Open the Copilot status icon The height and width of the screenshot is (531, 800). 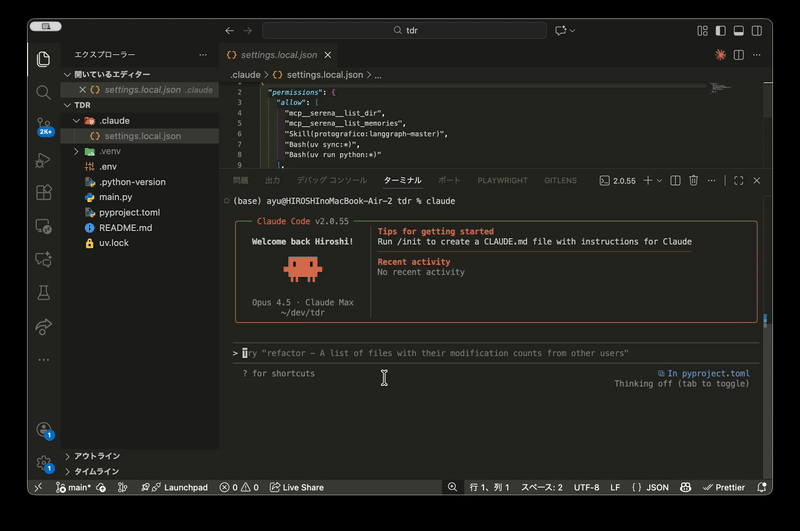(x=685, y=487)
